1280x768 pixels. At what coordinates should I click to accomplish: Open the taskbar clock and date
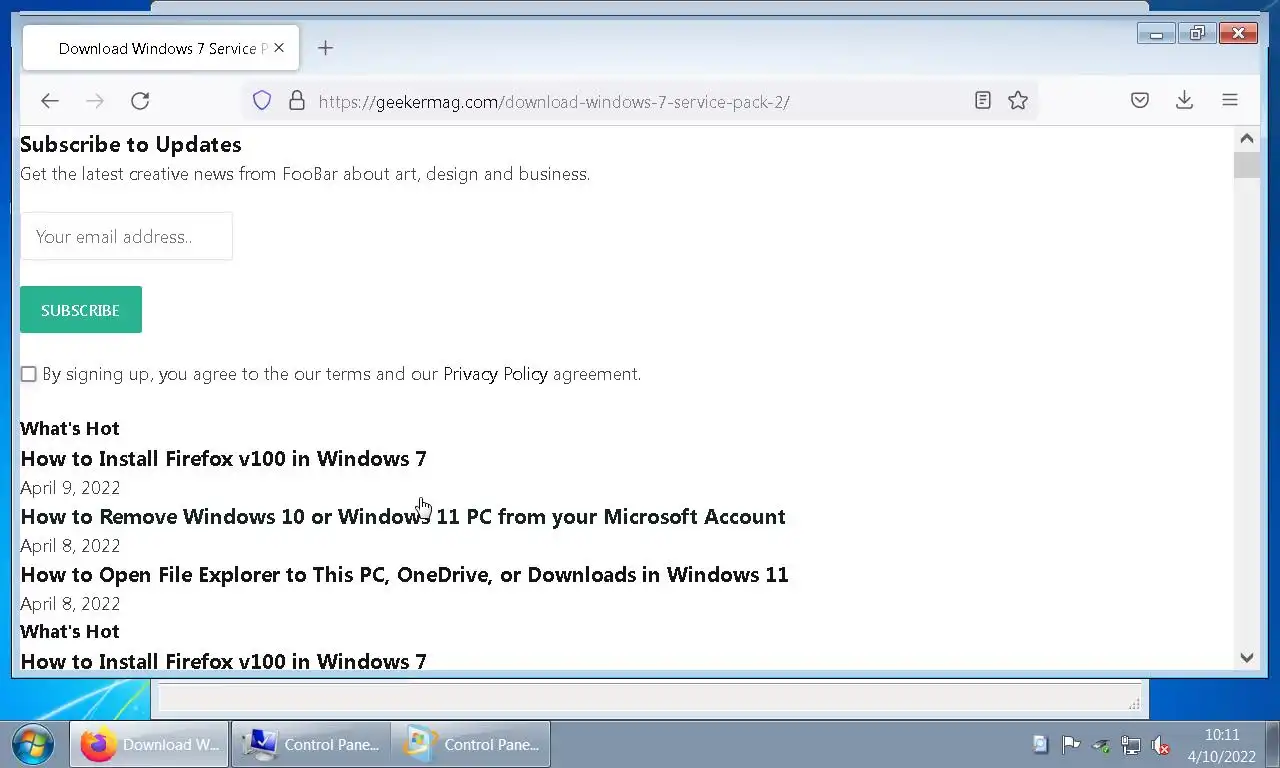[x=1222, y=745]
